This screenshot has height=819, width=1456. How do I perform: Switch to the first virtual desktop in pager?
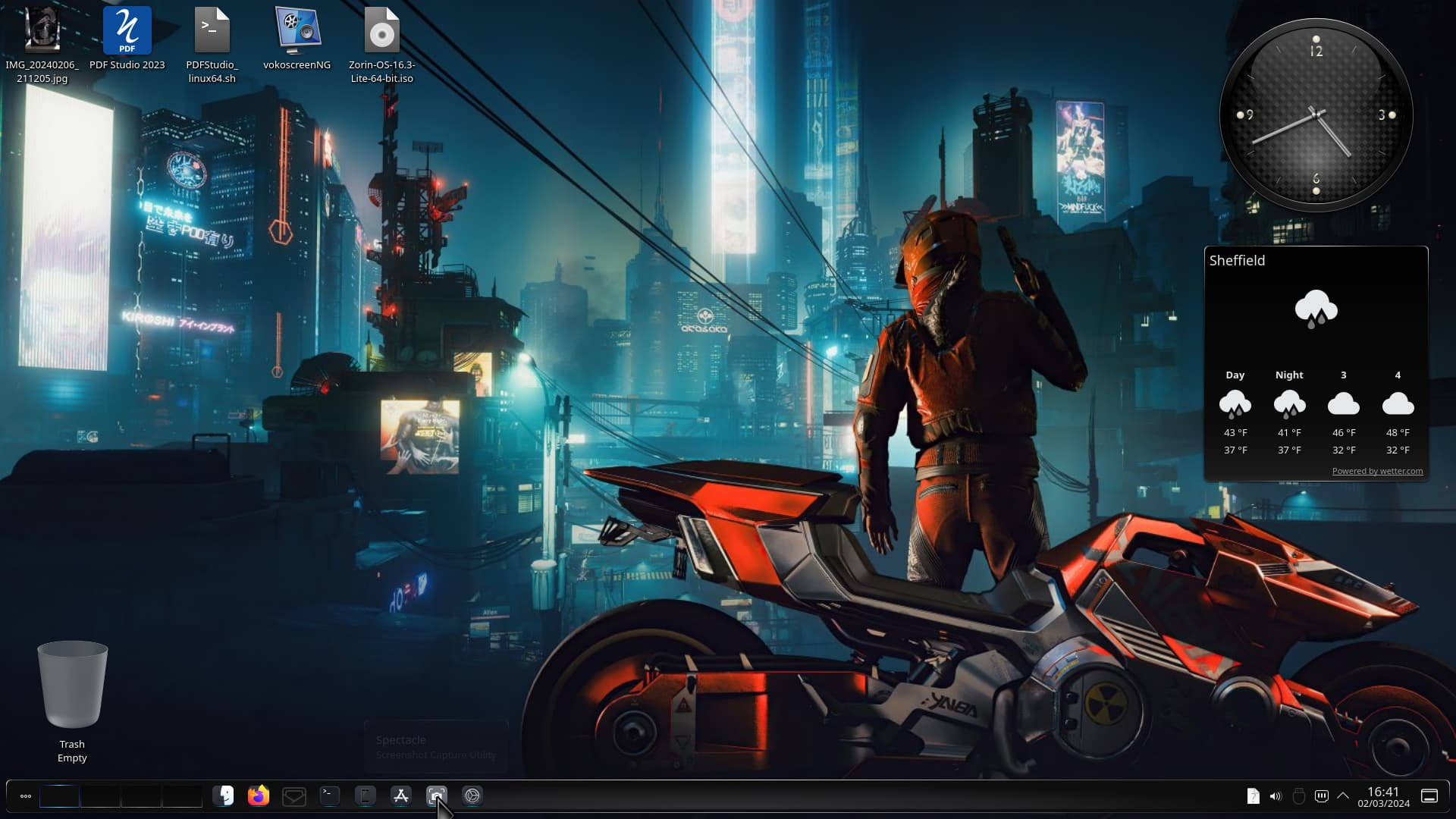(59, 796)
